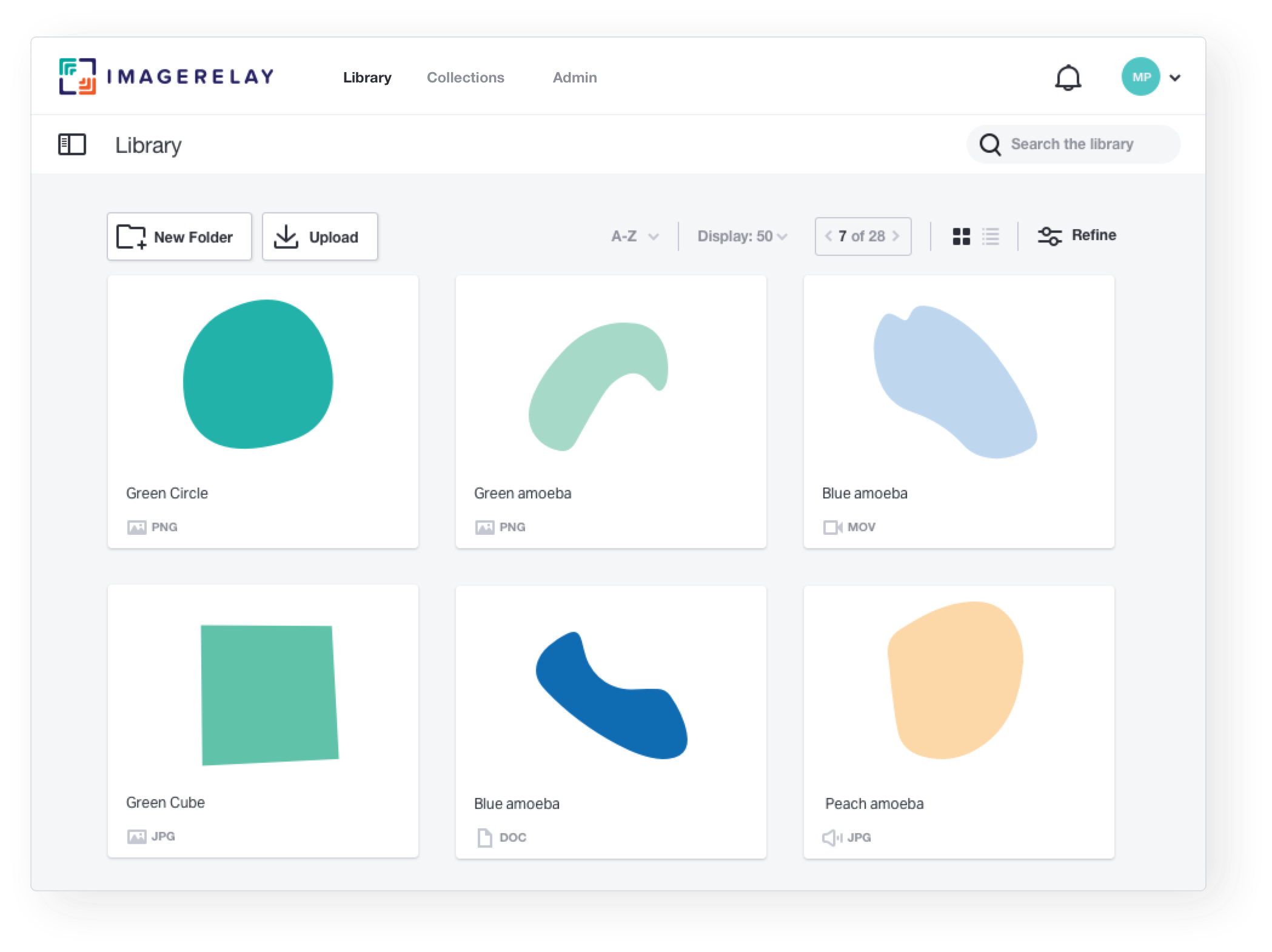The width and height of the screenshot is (1272, 952).
Task: Go to the next page arrow
Action: point(895,236)
